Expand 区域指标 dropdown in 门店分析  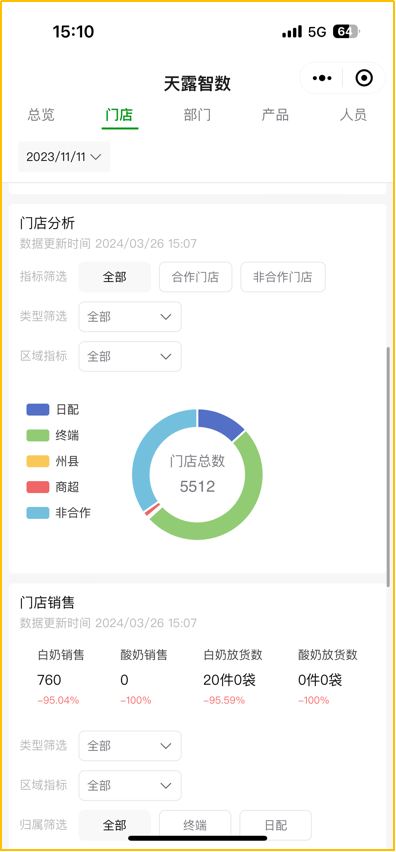(x=130, y=356)
